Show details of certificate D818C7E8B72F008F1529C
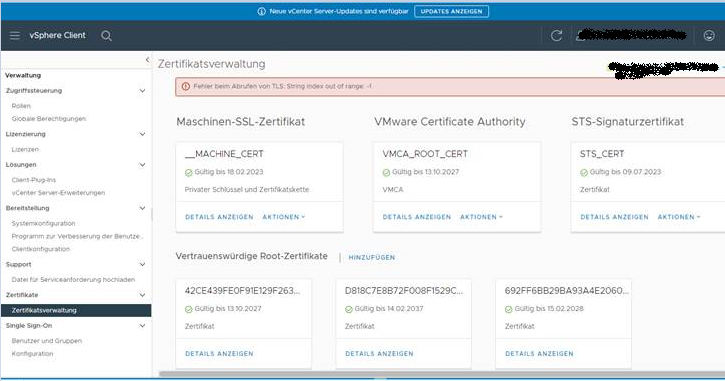 (x=379, y=354)
